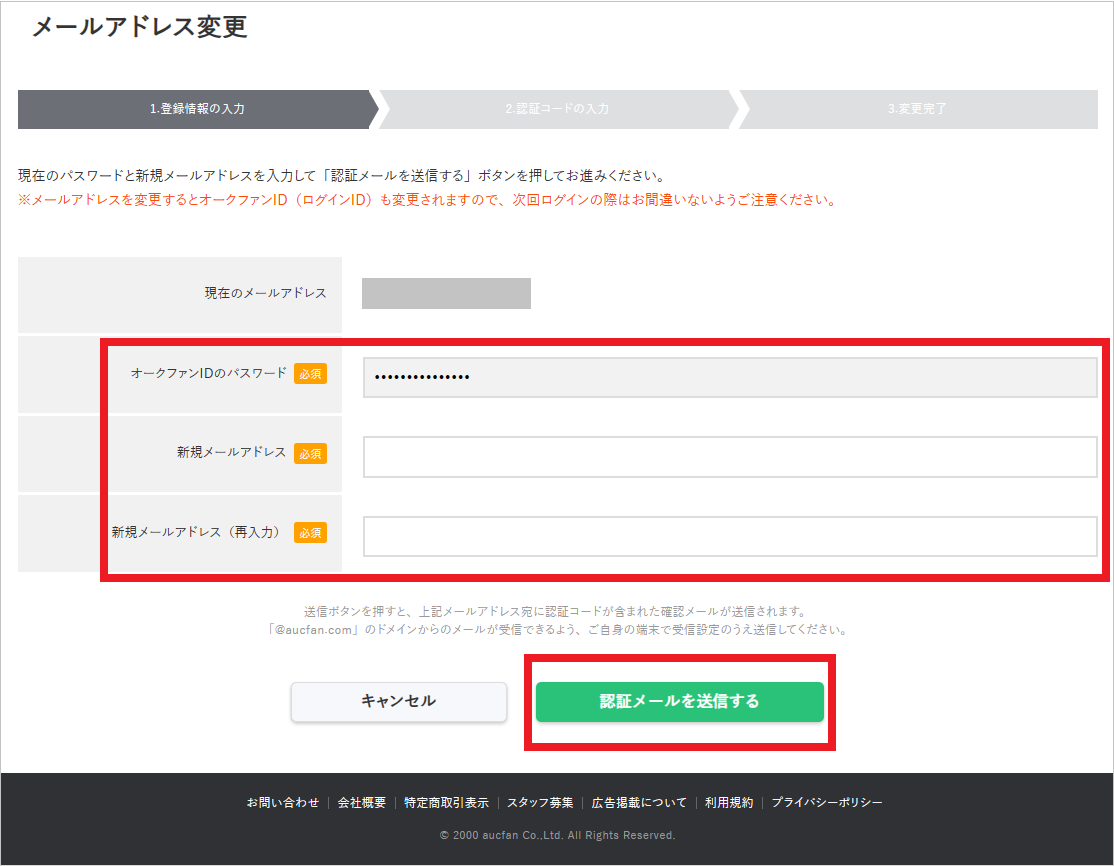This screenshot has width=1114, height=866.
Task: Click the 必須 badge beside the password label
Action: point(310,374)
